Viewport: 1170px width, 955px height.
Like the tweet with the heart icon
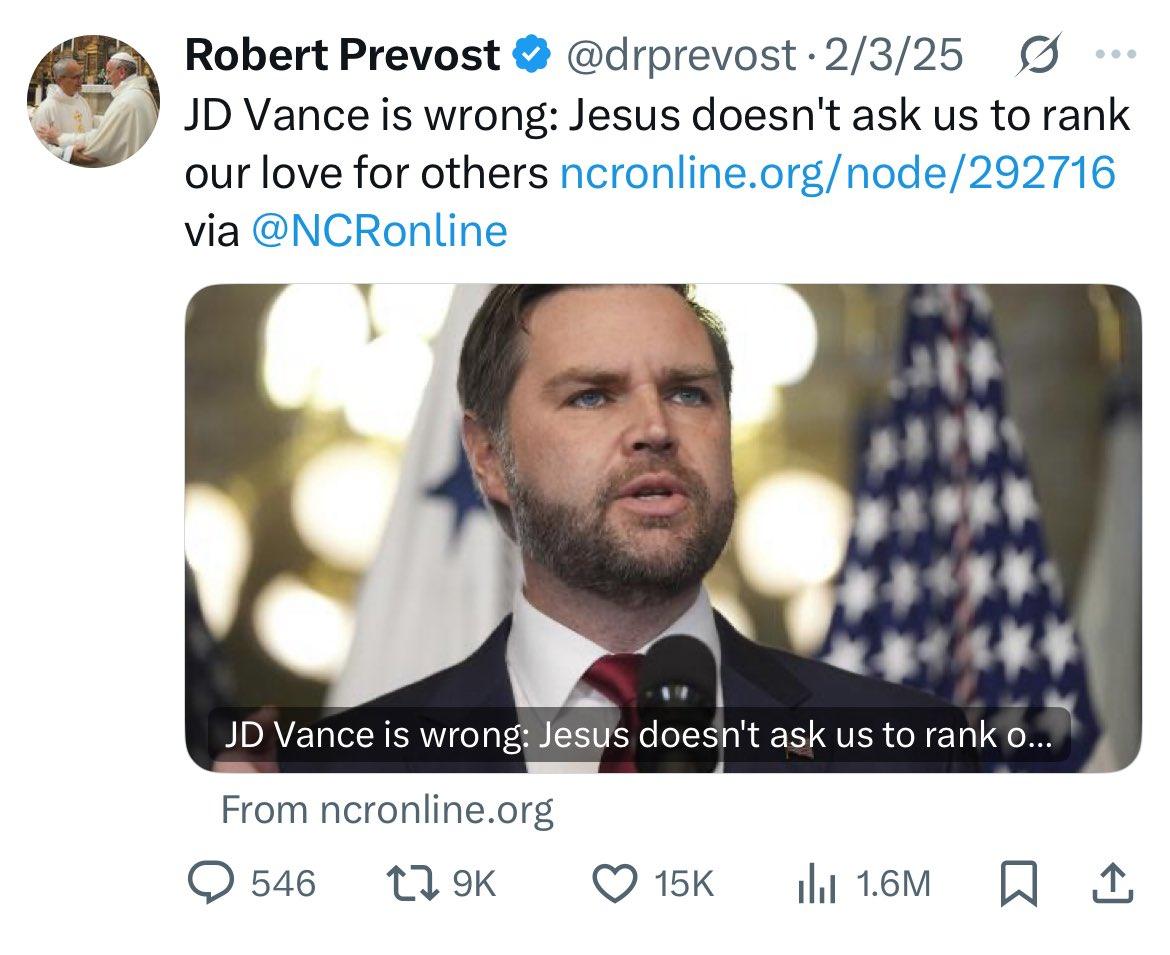pyautogui.click(x=615, y=881)
